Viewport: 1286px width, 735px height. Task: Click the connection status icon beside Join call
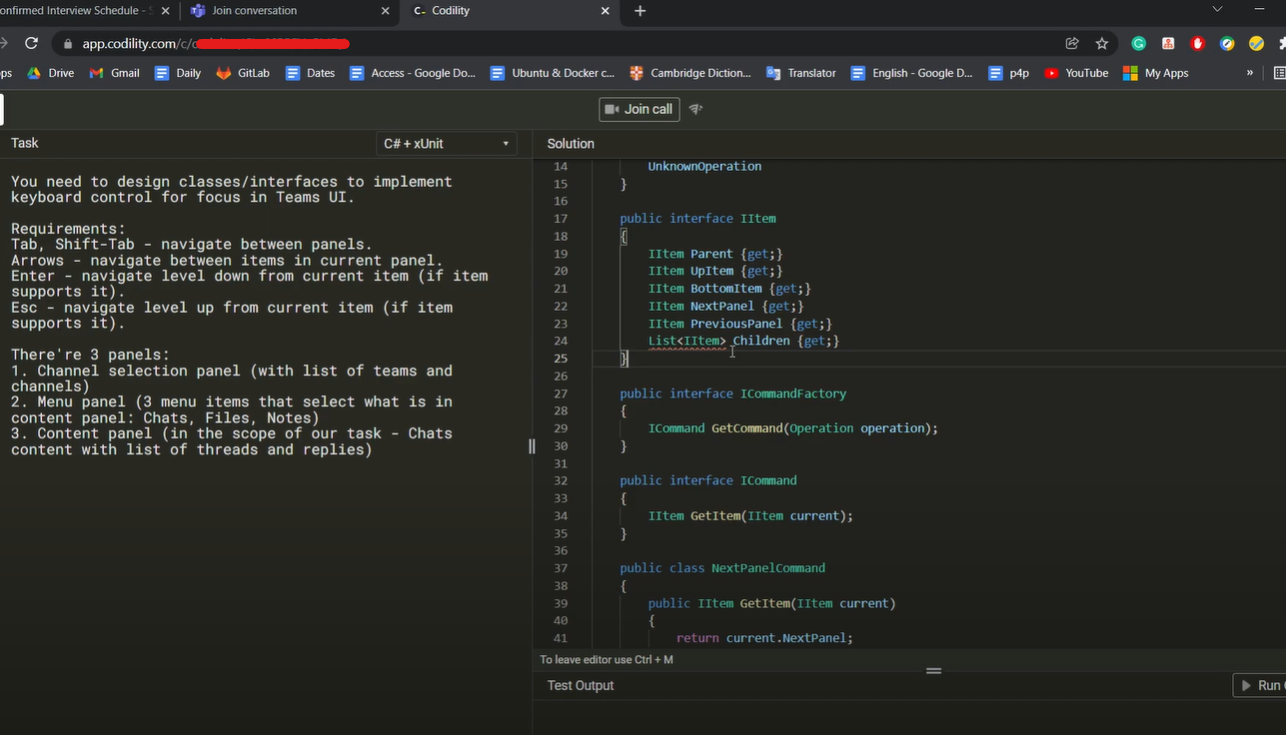(x=696, y=109)
